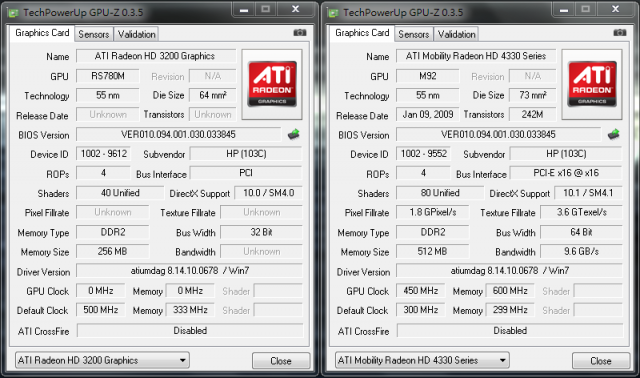Click the Memory clock value 600 MHz

510,291
